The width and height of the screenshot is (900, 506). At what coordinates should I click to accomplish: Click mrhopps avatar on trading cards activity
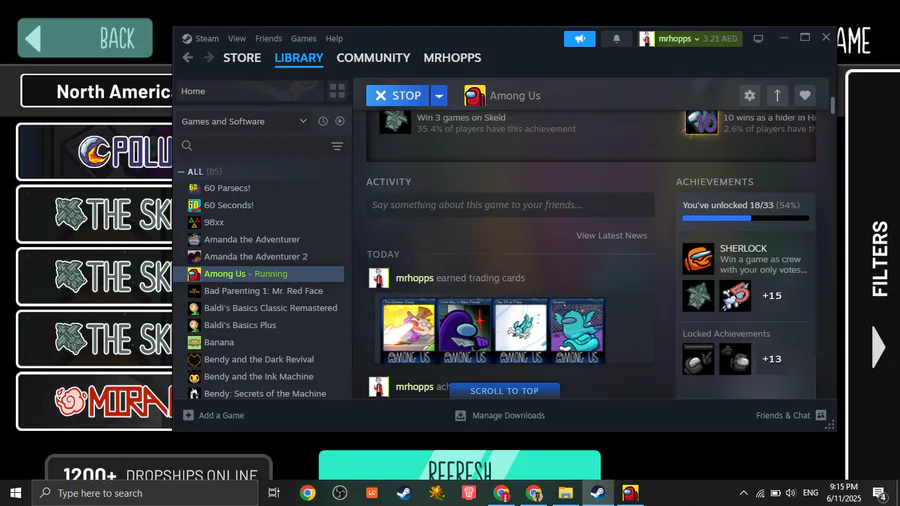click(x=379, y=278)
